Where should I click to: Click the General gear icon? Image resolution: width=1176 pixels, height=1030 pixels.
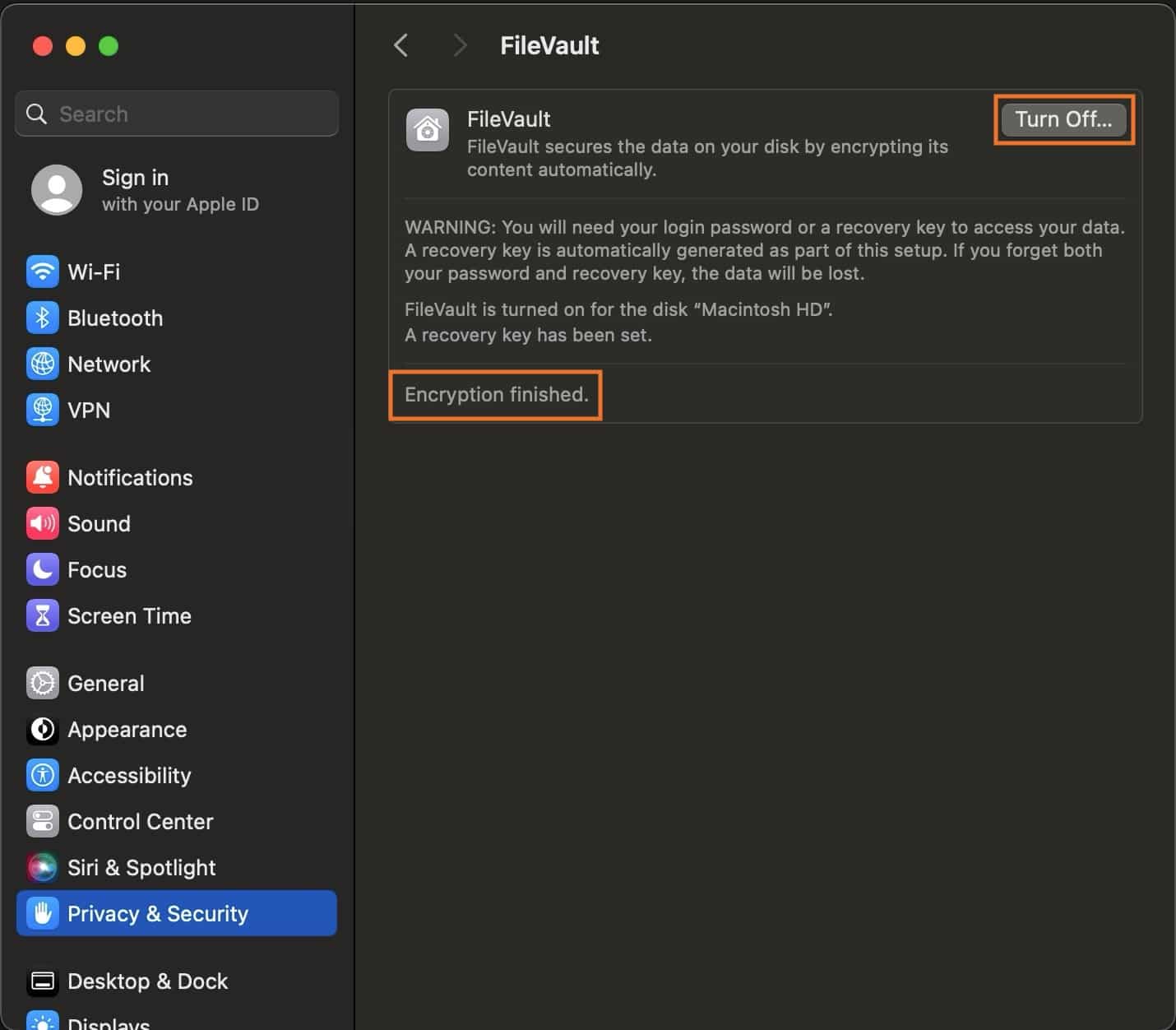[43, 683]
